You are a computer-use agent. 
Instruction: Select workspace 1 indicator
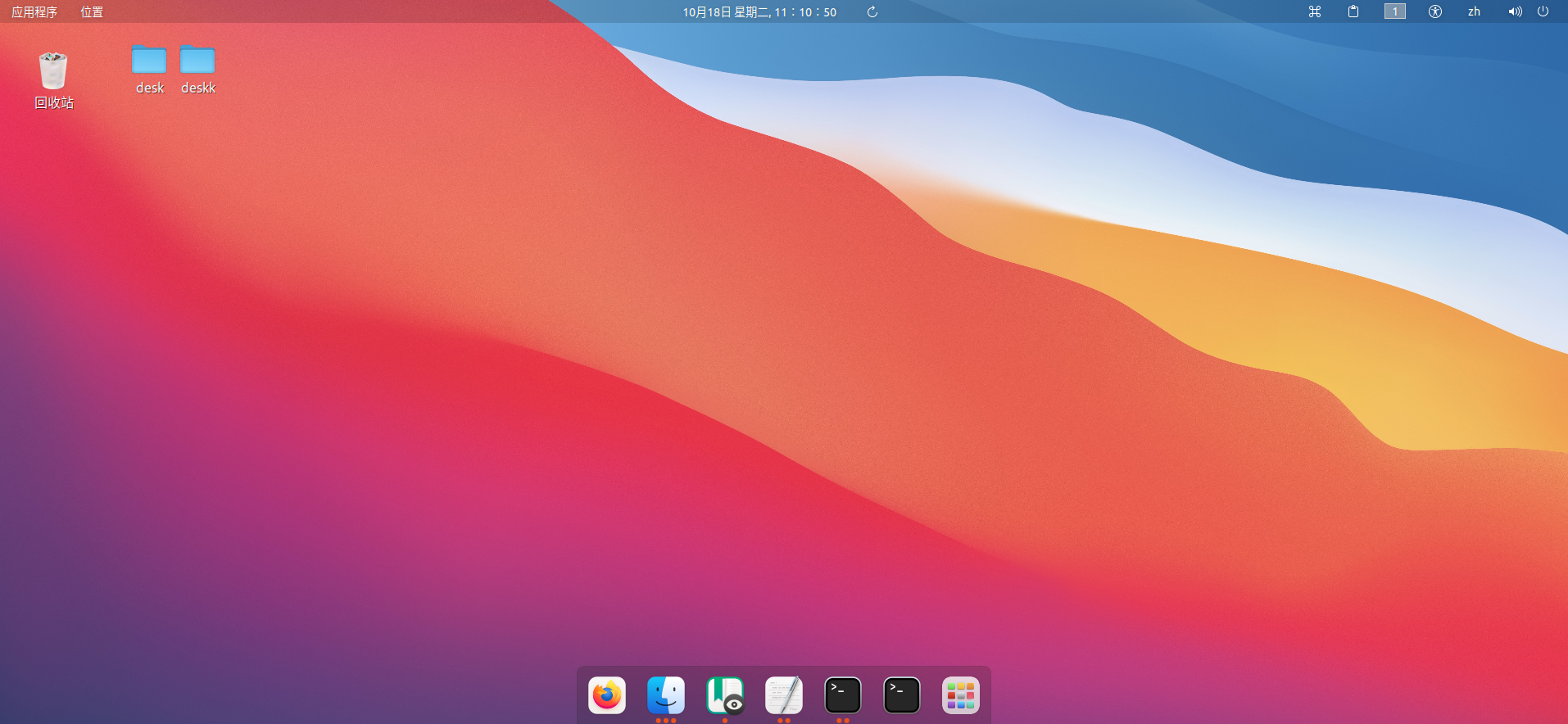[1395, 11]
